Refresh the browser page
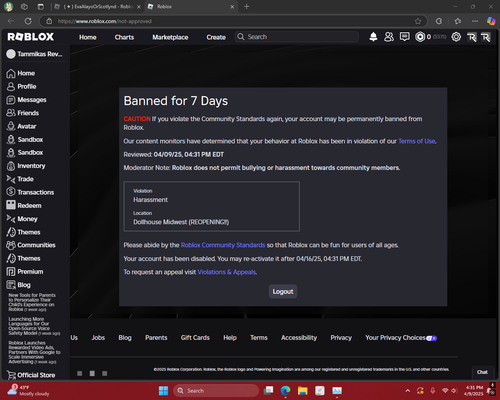Viewport: 500px width, 400px height. tap(28, 21)
